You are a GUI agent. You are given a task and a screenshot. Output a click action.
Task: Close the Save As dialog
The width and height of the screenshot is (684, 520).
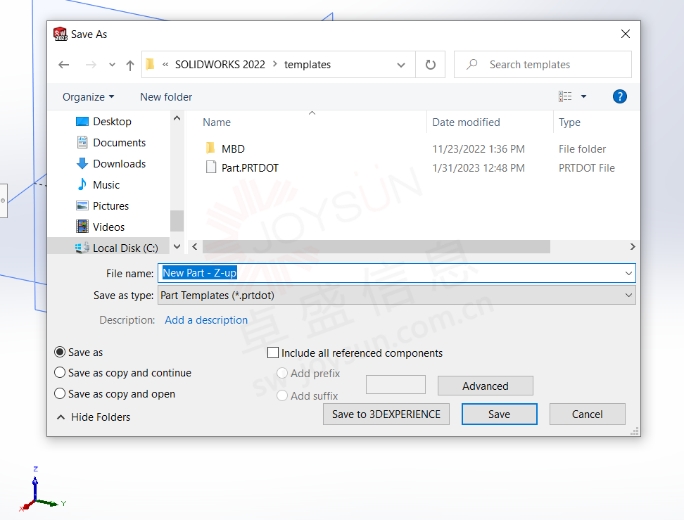625,34
